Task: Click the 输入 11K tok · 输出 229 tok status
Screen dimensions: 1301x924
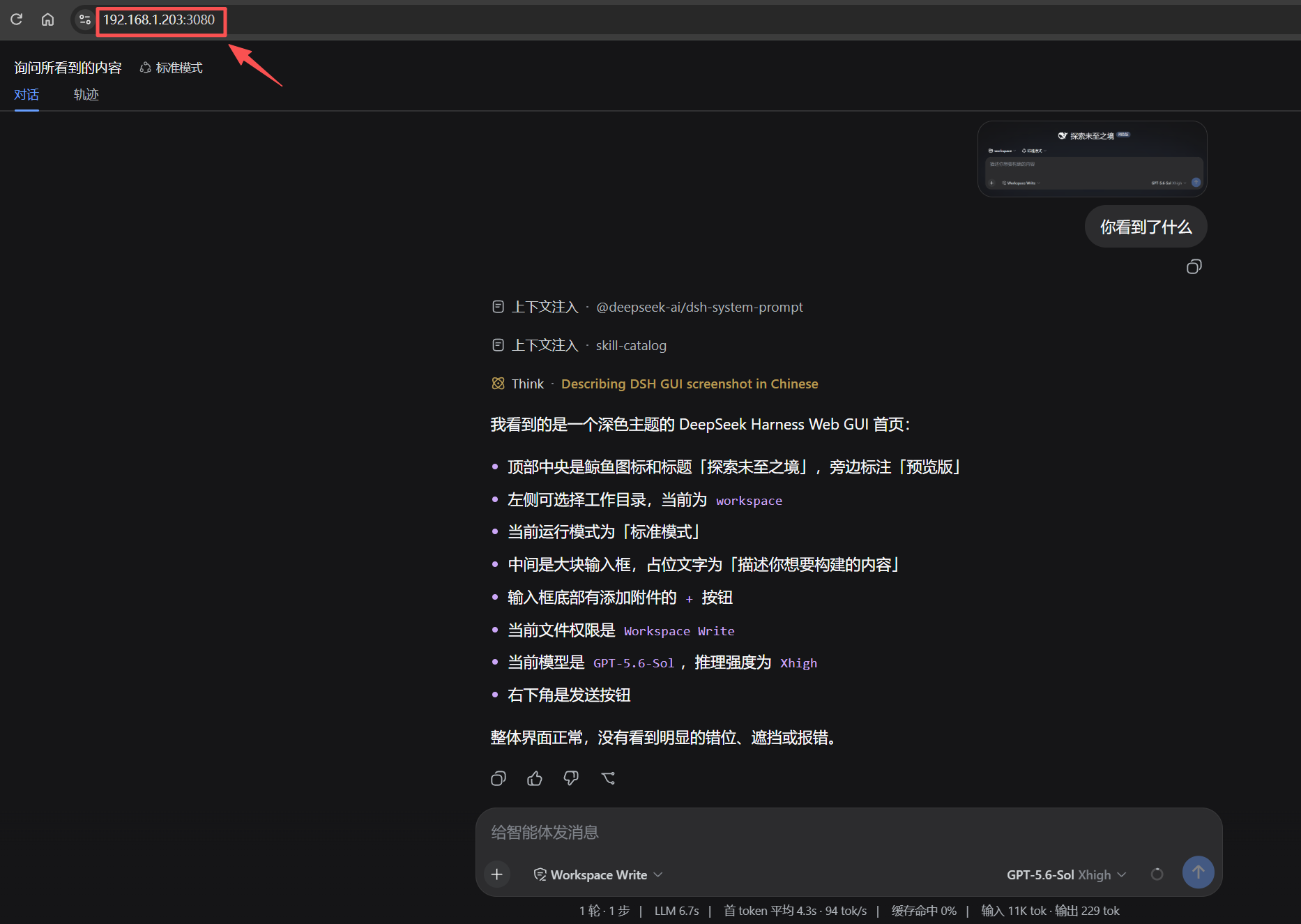Action: (x=1050, y=911)
